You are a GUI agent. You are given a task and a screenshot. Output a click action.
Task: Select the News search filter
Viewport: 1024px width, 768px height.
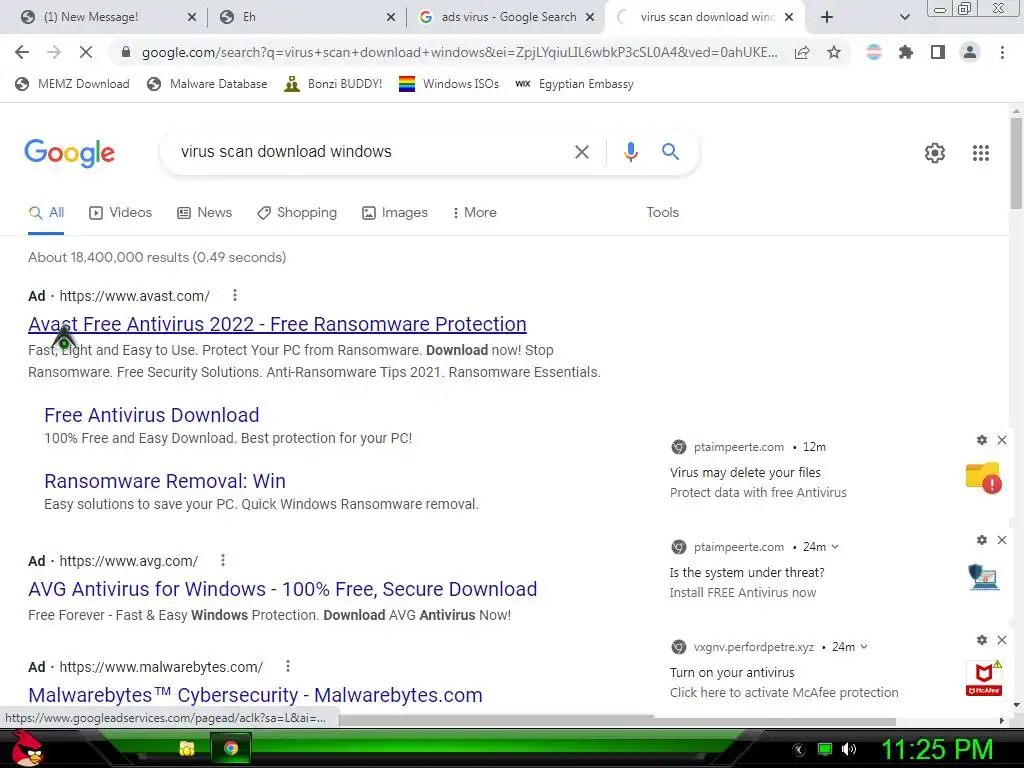(204, 212)
